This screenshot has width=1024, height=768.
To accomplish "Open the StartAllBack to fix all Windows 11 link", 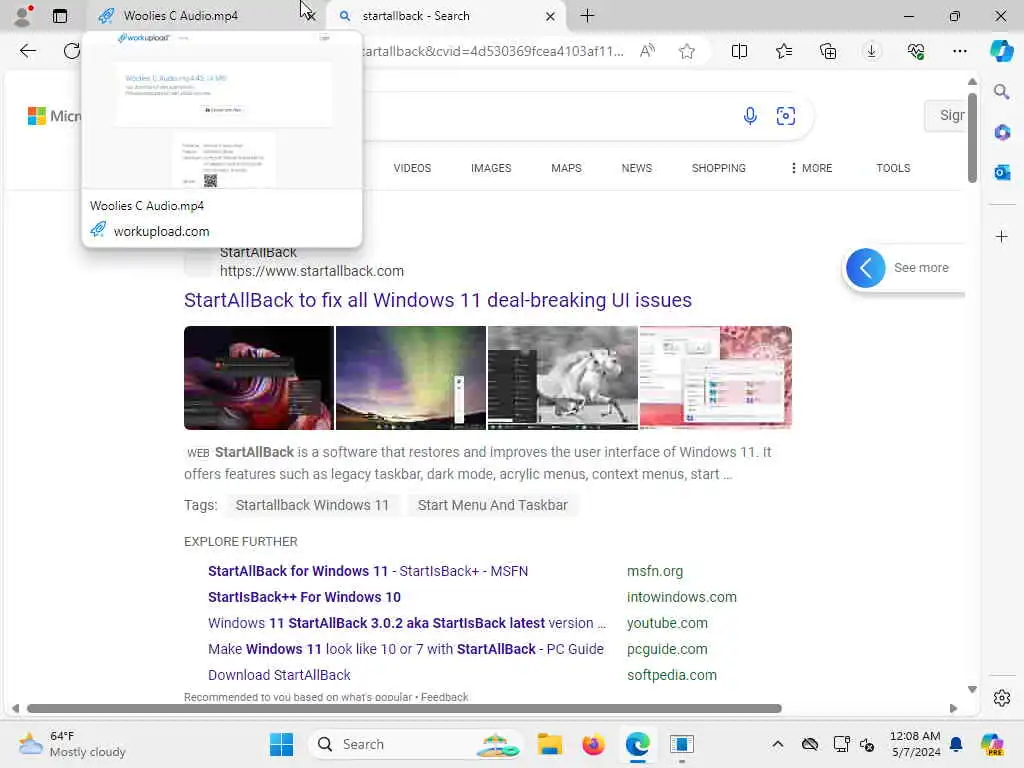I will 438,300.
